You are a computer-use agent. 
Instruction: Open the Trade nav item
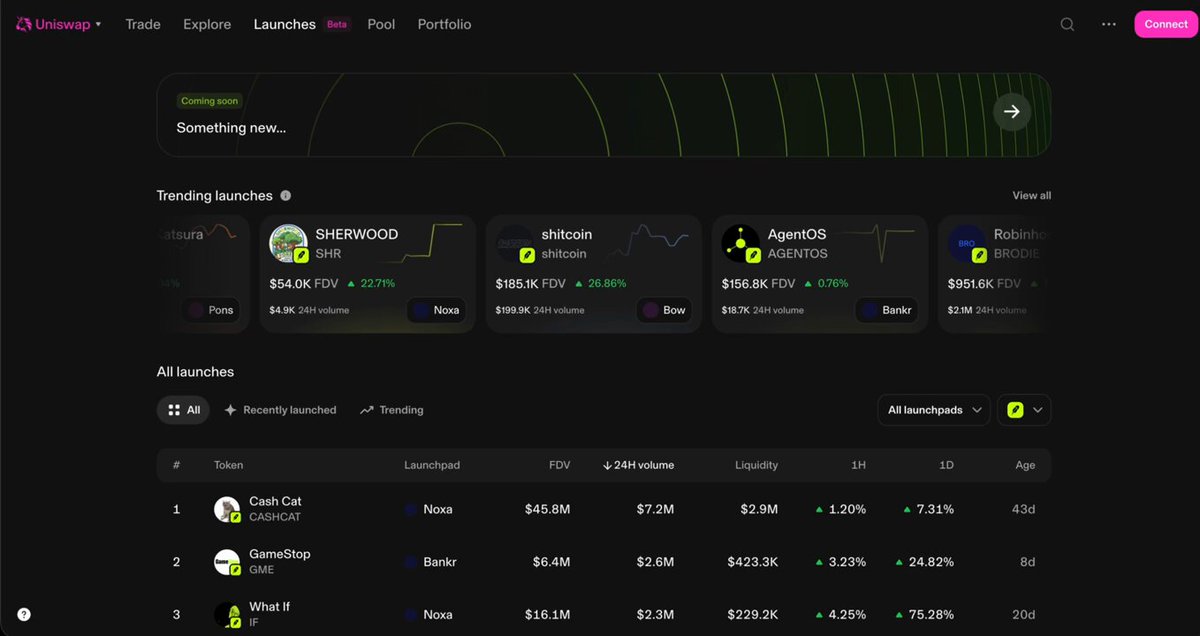[143, 24]
